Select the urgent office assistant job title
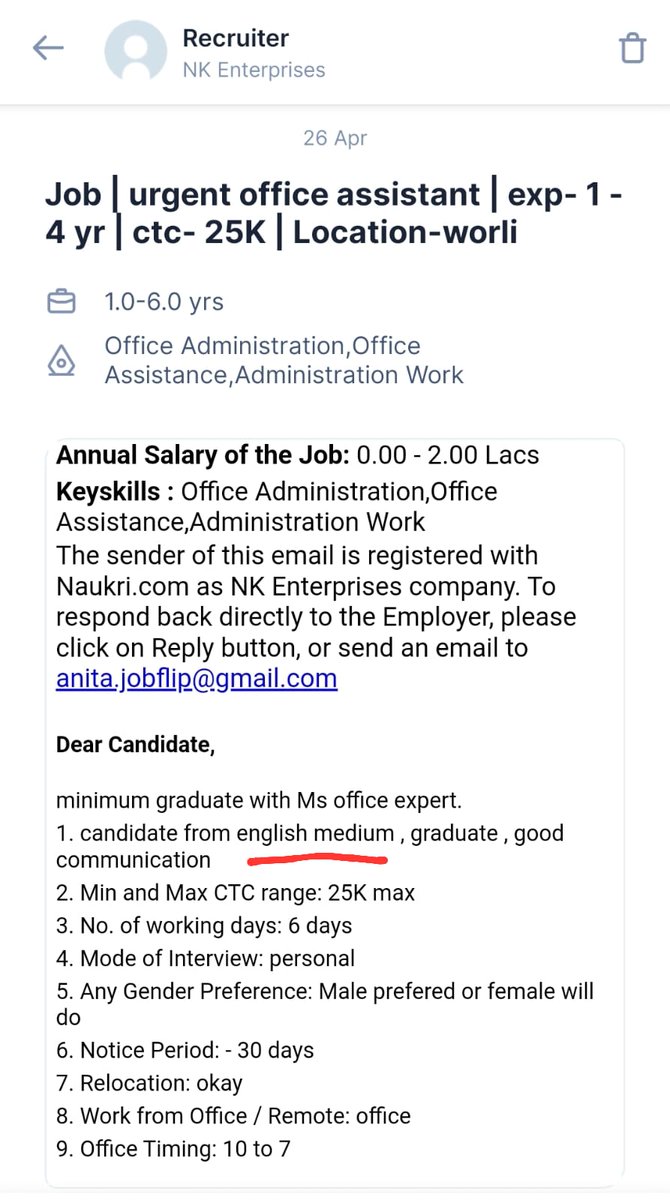 334,213
